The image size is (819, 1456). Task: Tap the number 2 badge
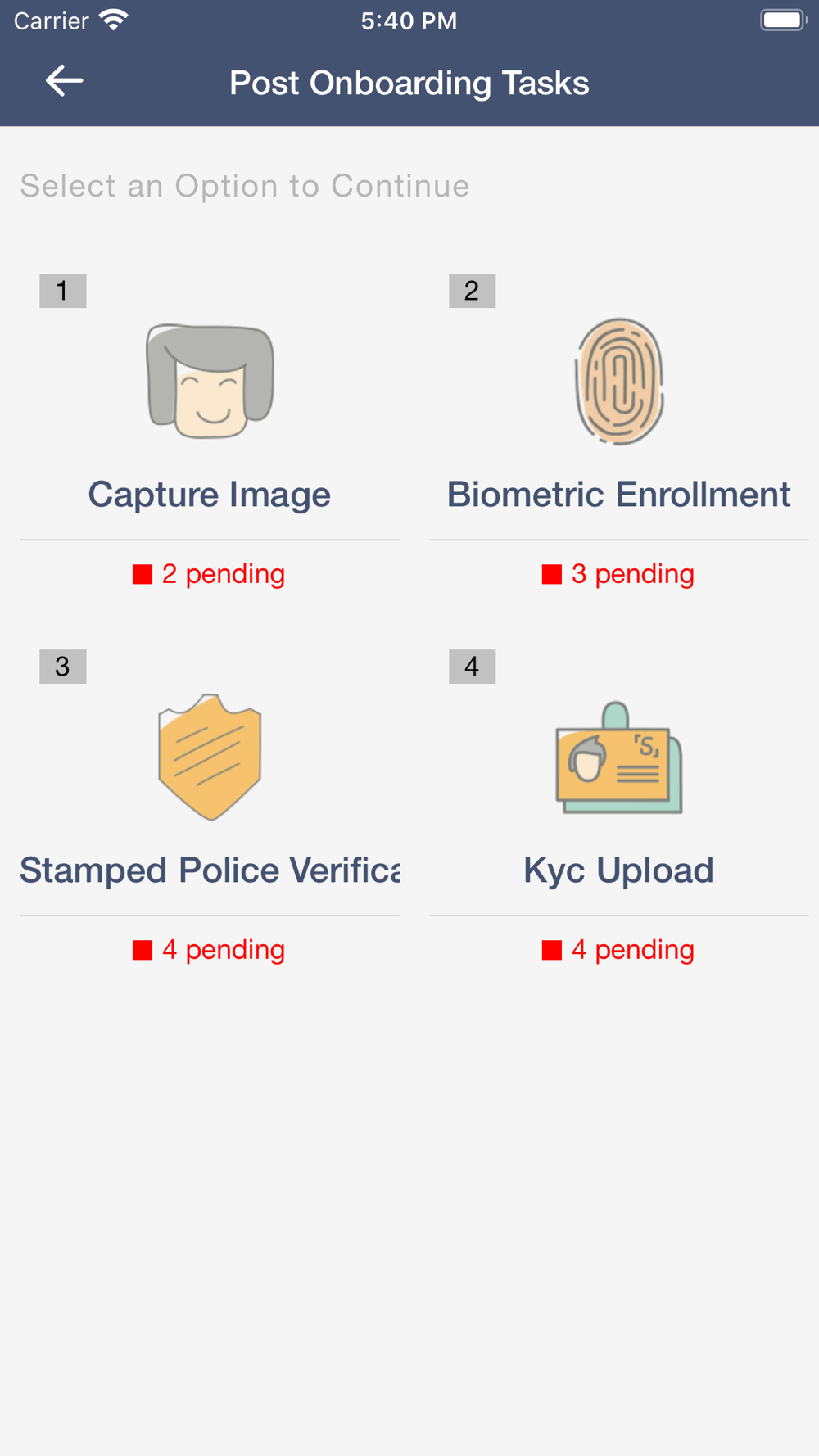coord(473,291)
